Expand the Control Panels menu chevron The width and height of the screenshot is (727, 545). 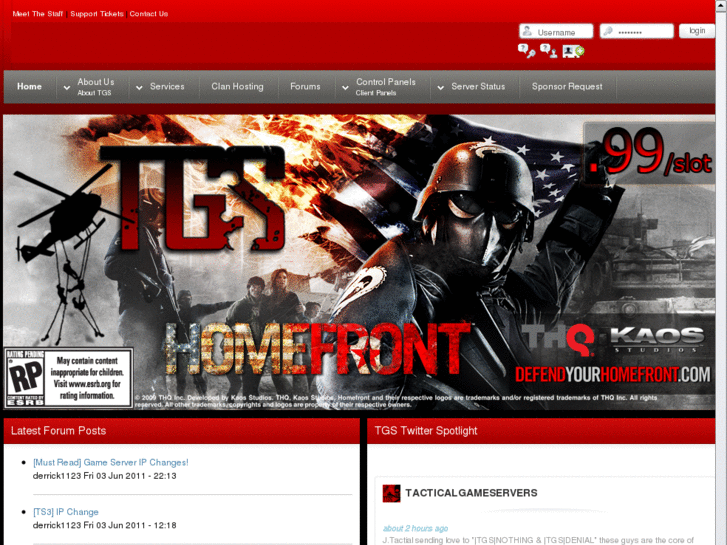(x=345, y=87)
